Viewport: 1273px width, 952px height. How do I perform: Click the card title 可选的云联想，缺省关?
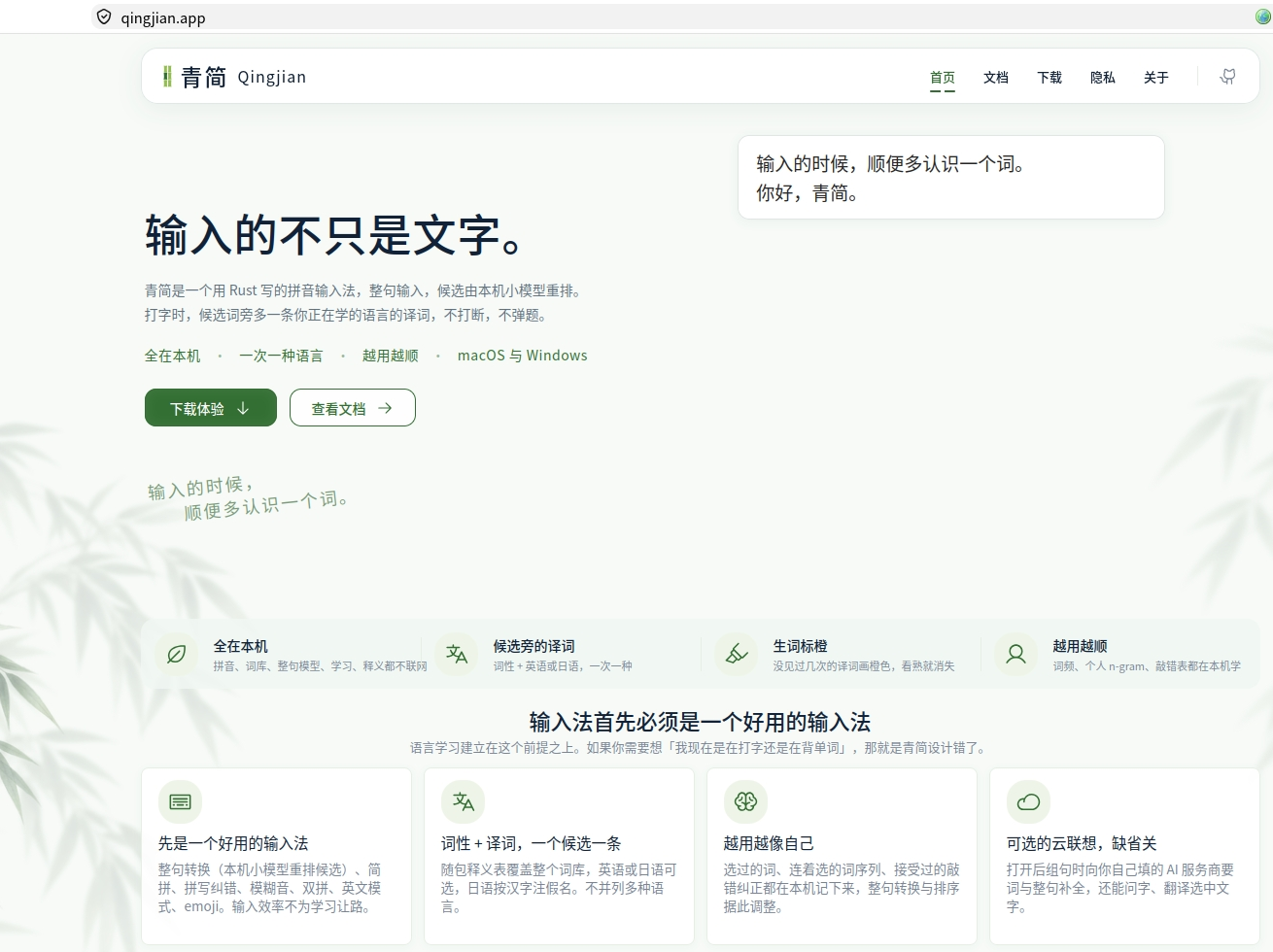pyautogui.click(x=1082, y=843)
